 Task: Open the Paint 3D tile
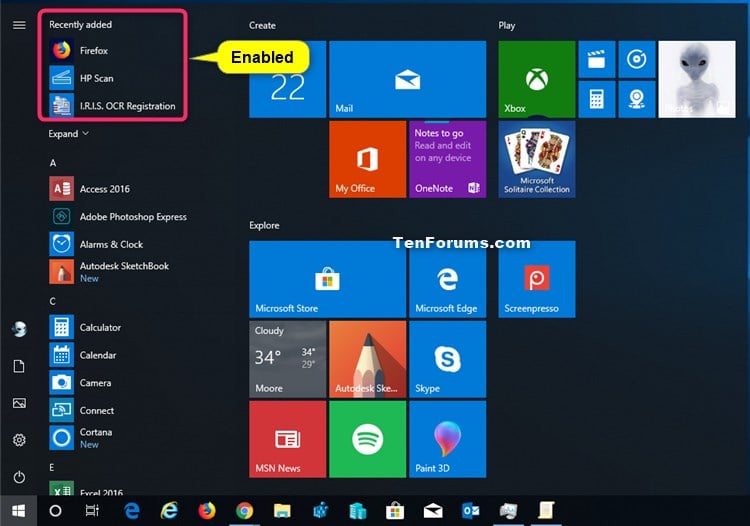(448, 439)
